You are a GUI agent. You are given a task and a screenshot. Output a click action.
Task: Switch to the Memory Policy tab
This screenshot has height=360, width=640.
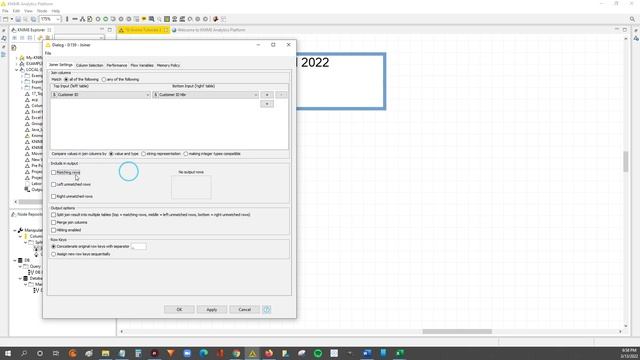click(168, 65)
